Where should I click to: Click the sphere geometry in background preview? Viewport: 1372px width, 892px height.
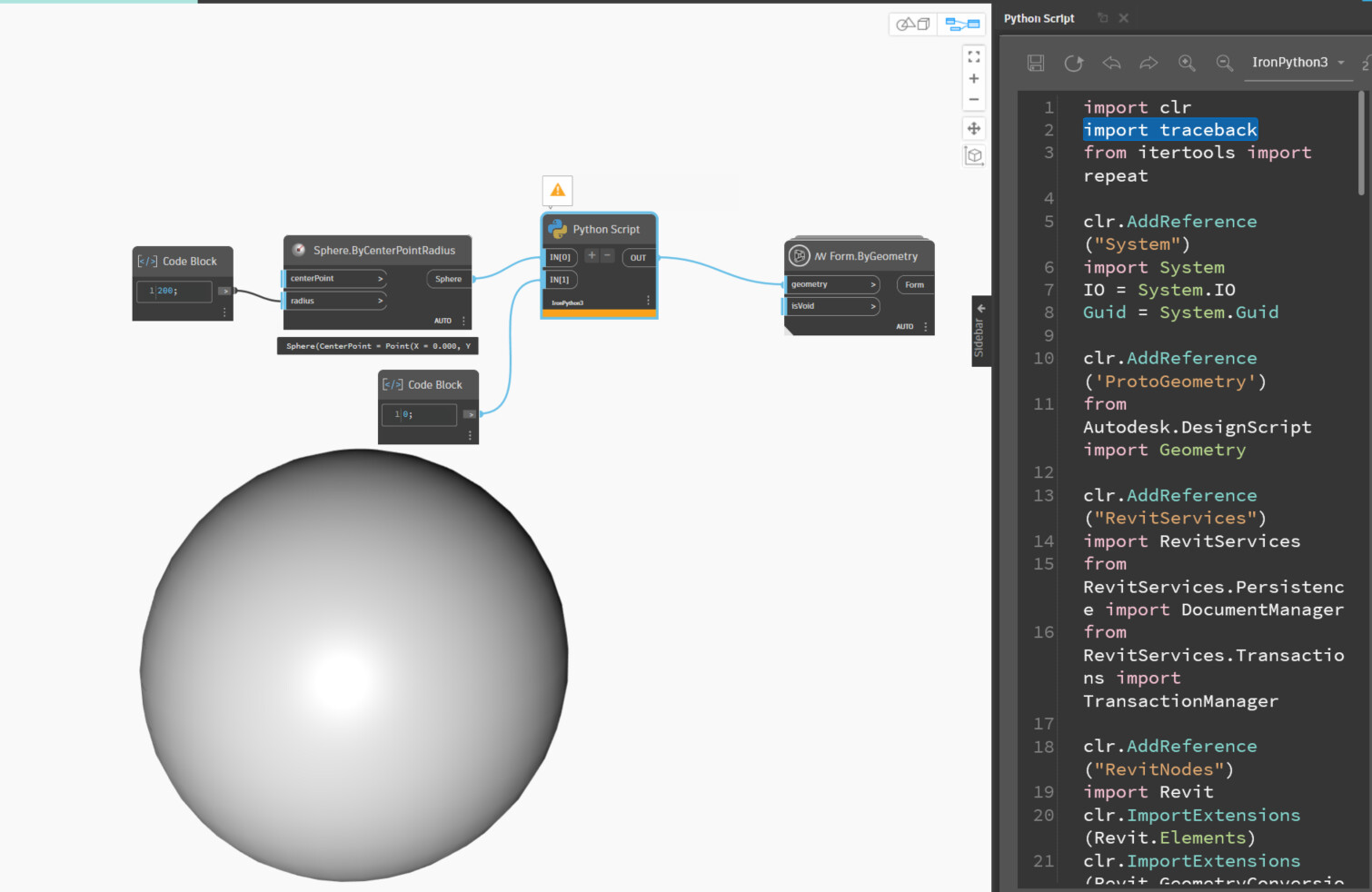click(x=354, y=665)
